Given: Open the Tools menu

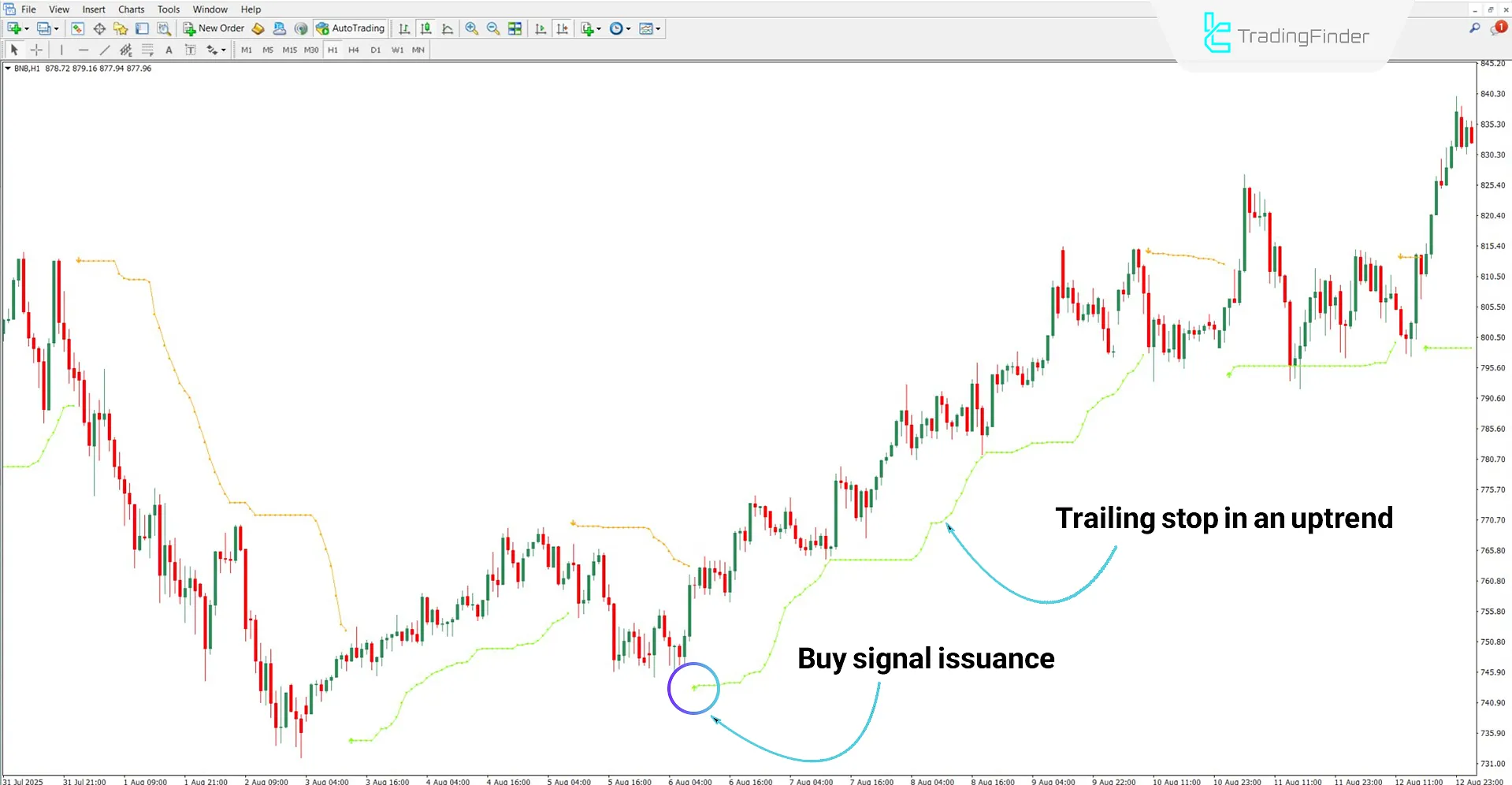Looking at the screenshot, I should [169, 9].
